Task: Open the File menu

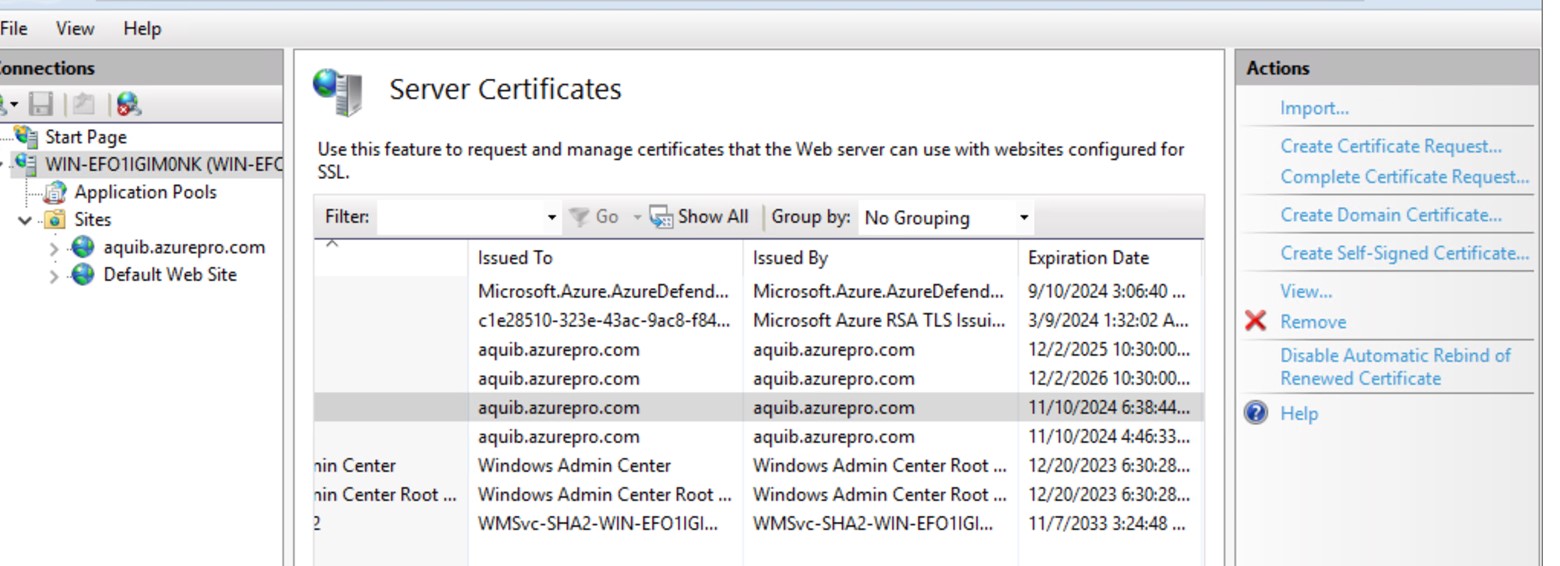Action: coord(14,28)
